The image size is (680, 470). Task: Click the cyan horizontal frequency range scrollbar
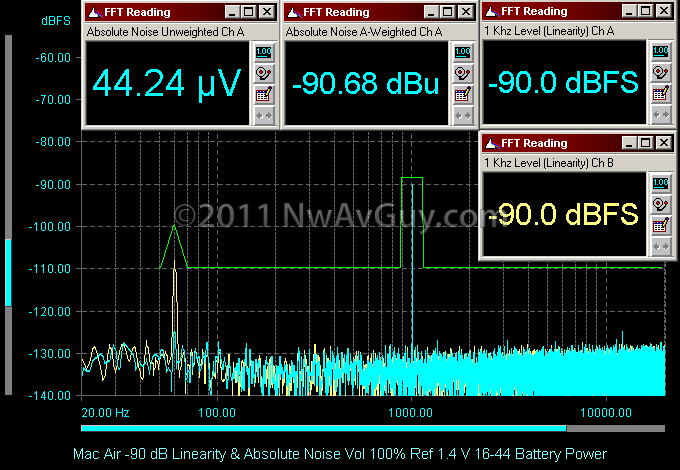(324, 428)
